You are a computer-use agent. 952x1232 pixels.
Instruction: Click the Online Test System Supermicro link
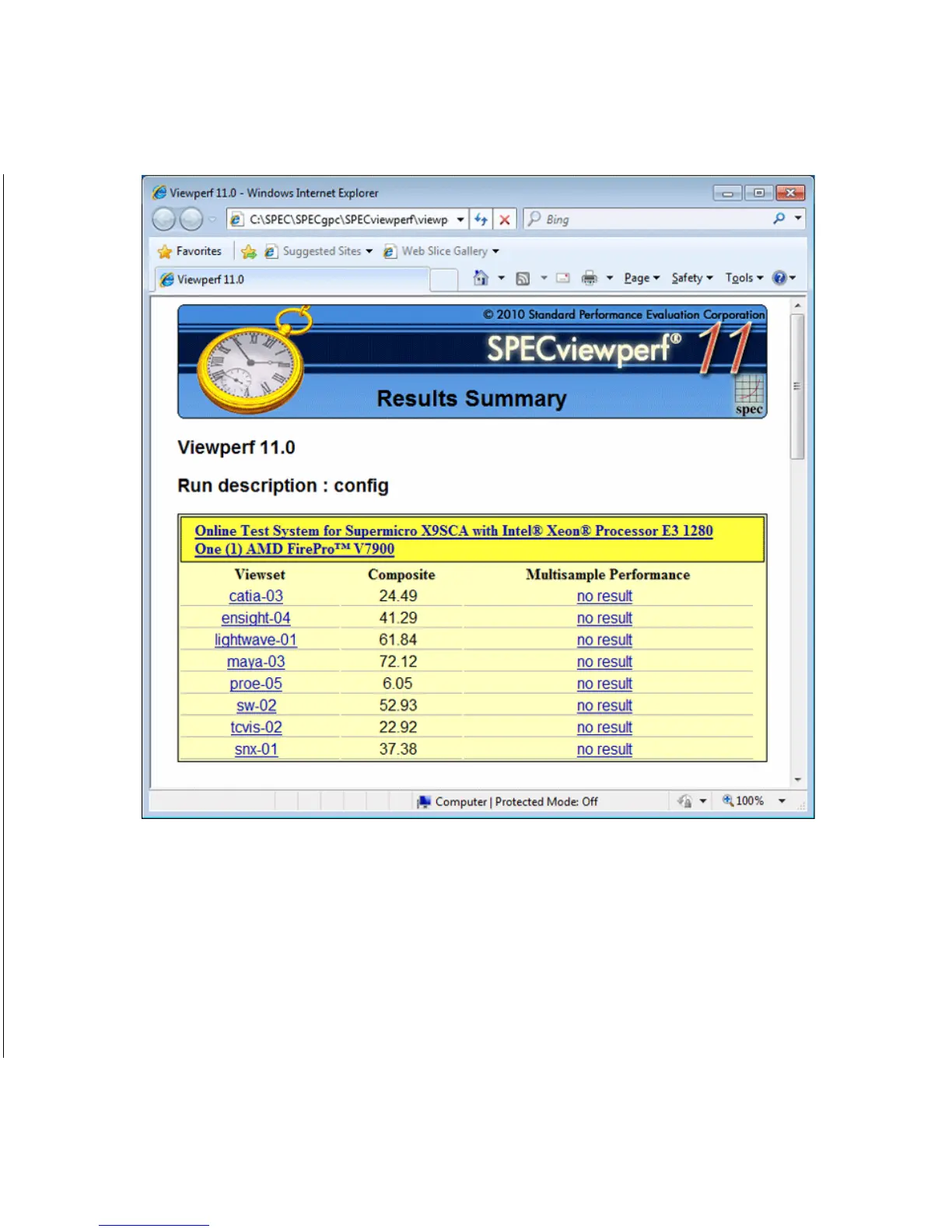coord(453,530)
